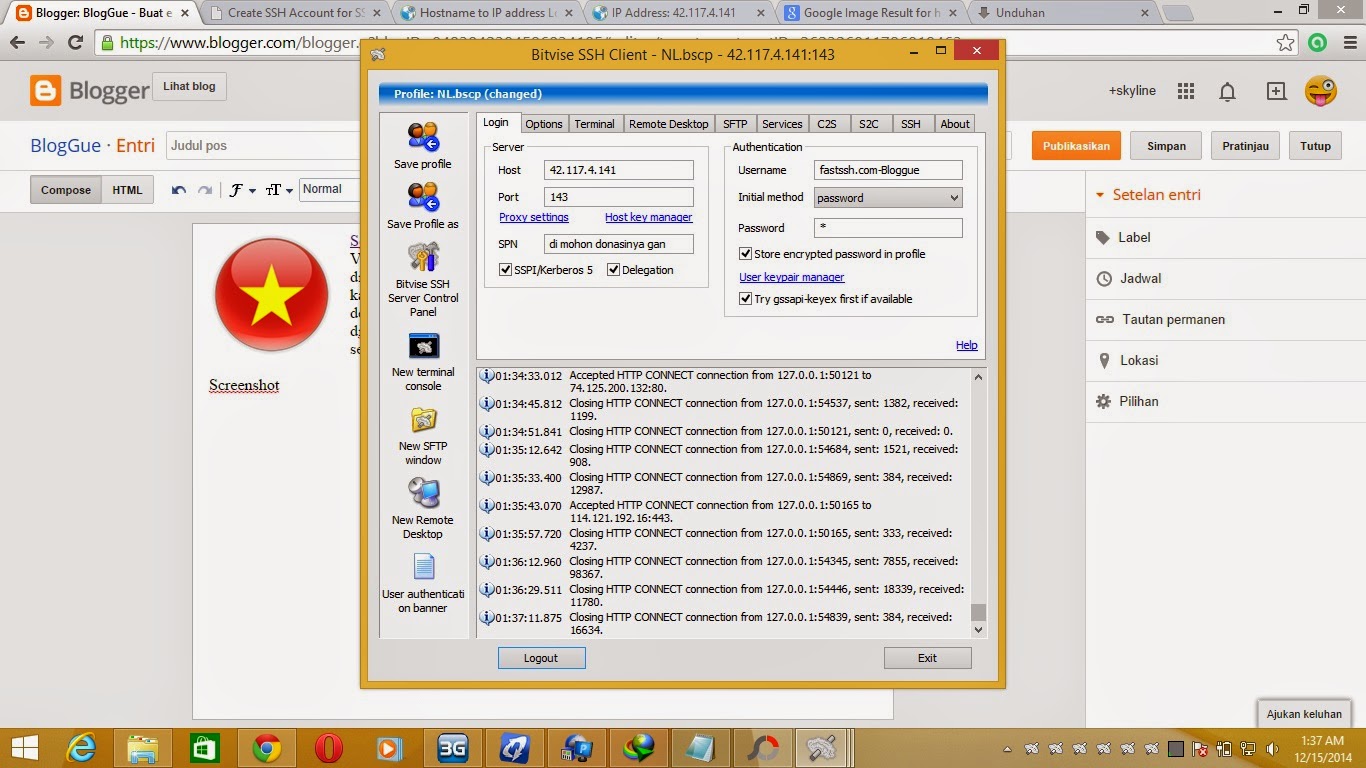
Task: Toggle the Delegation checkbox
Action: (614, 270)
